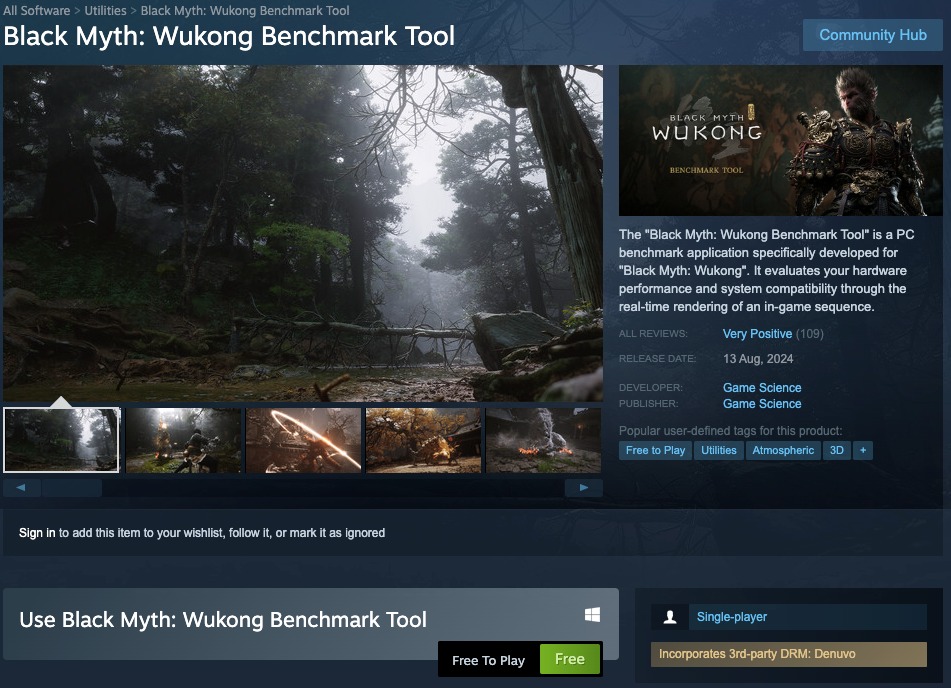This screenshot has height=688, width=951.
Task: Click Sign in link
Action: pyautogui.click(x=37, y=533)
